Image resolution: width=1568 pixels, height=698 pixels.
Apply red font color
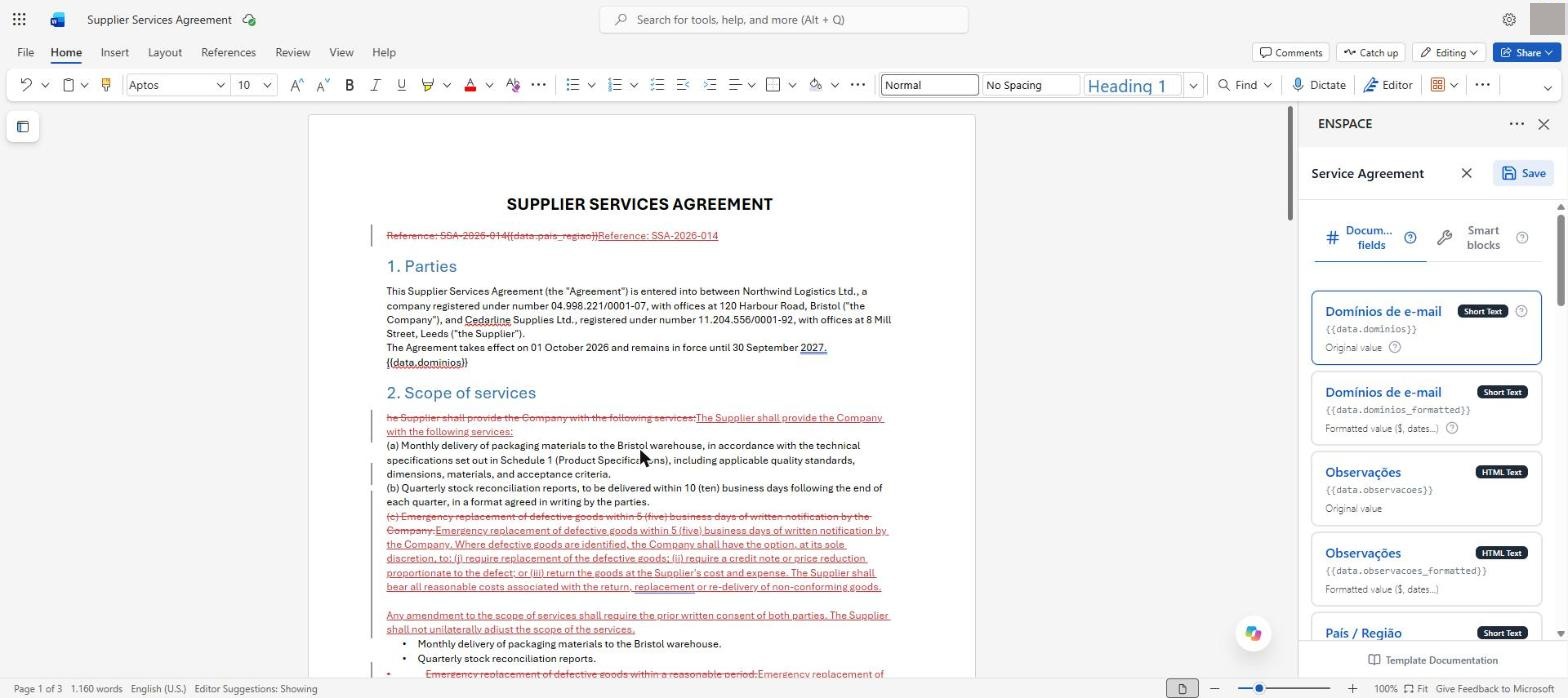[x=470, y=85]
